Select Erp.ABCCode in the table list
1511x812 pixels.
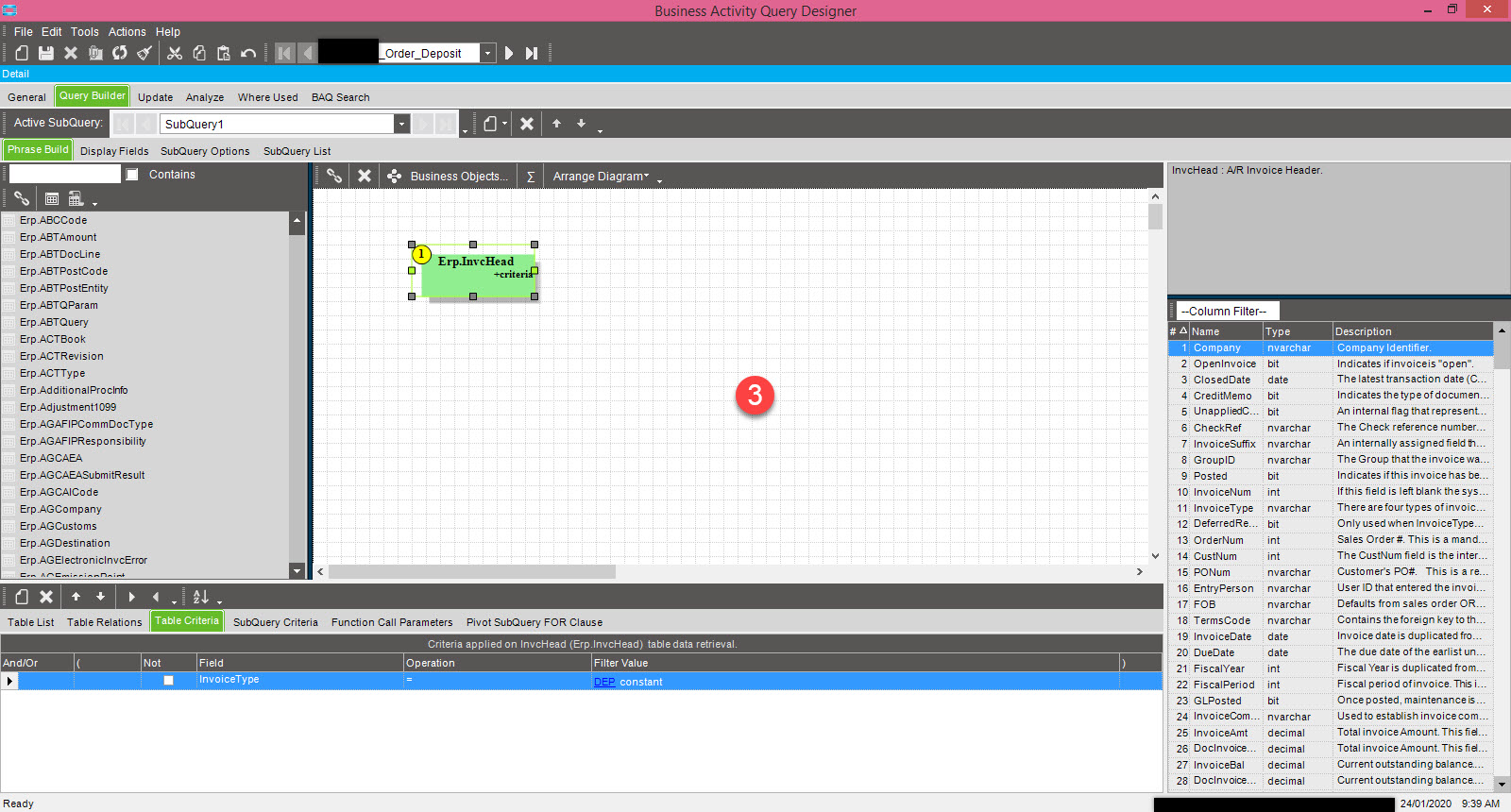(53, 220)
